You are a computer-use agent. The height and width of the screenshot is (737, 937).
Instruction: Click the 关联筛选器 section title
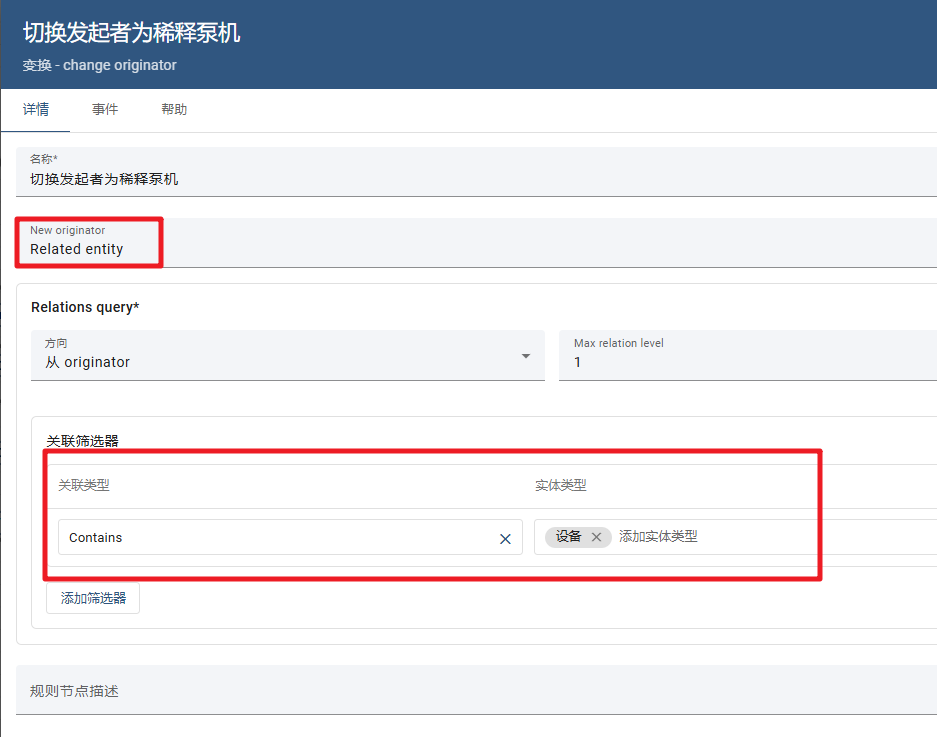[82, 441]
